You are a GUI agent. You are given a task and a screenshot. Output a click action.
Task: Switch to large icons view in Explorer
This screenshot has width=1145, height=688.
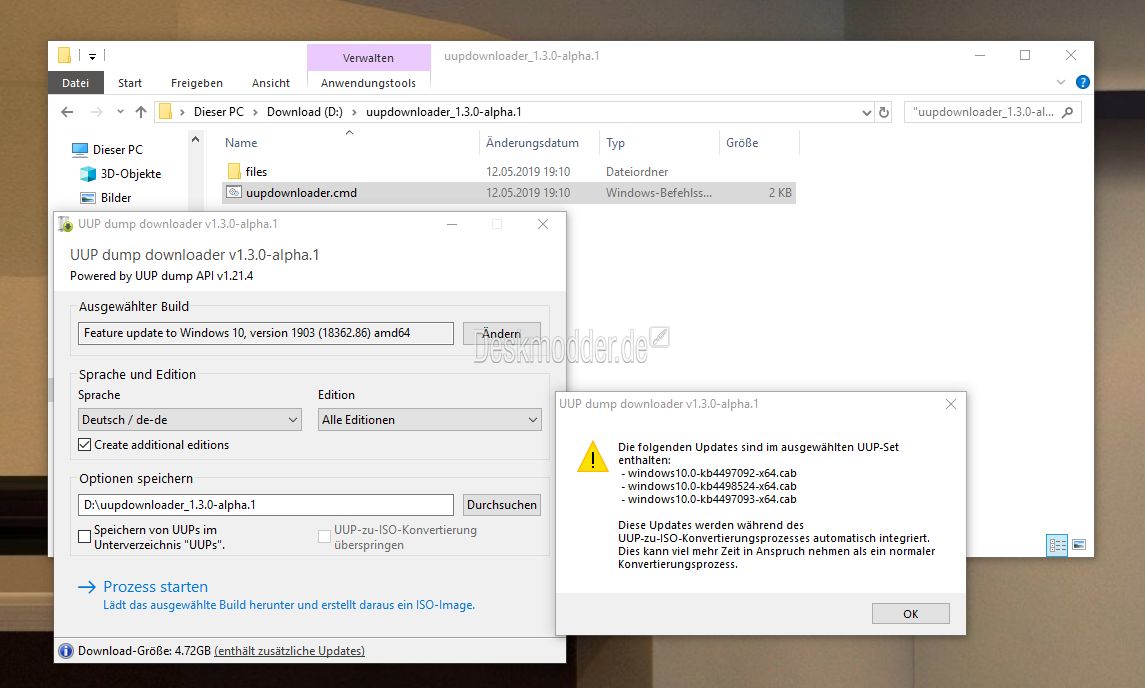click(1079, 545)
